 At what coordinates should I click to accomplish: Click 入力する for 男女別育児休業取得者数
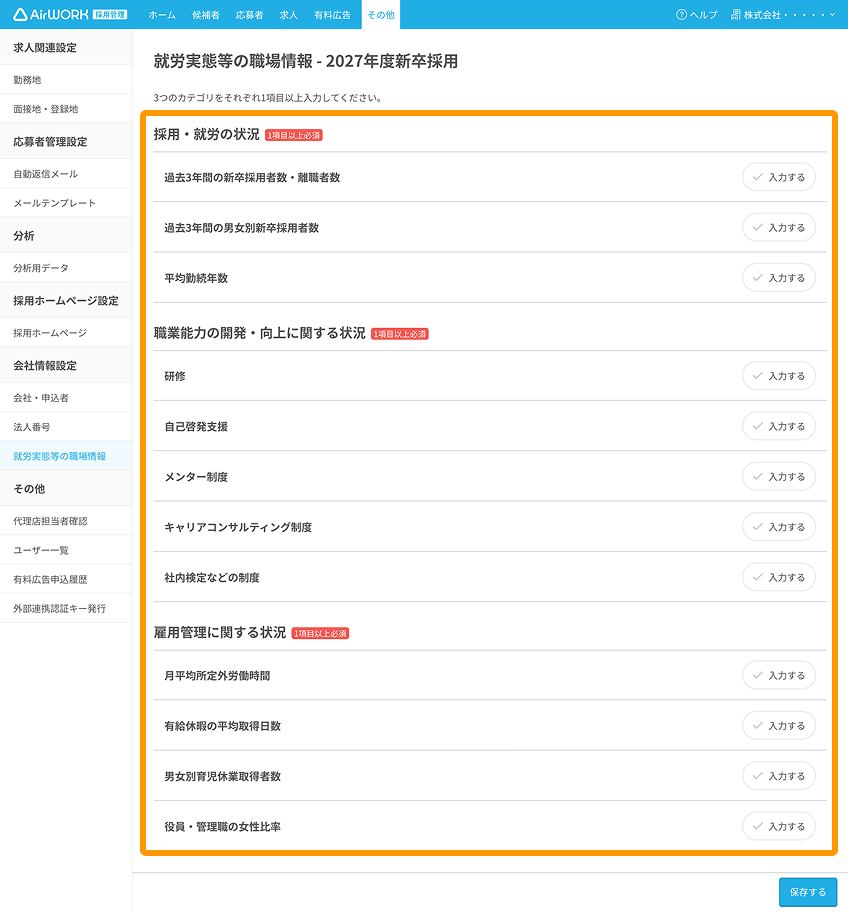pos(779,776)
